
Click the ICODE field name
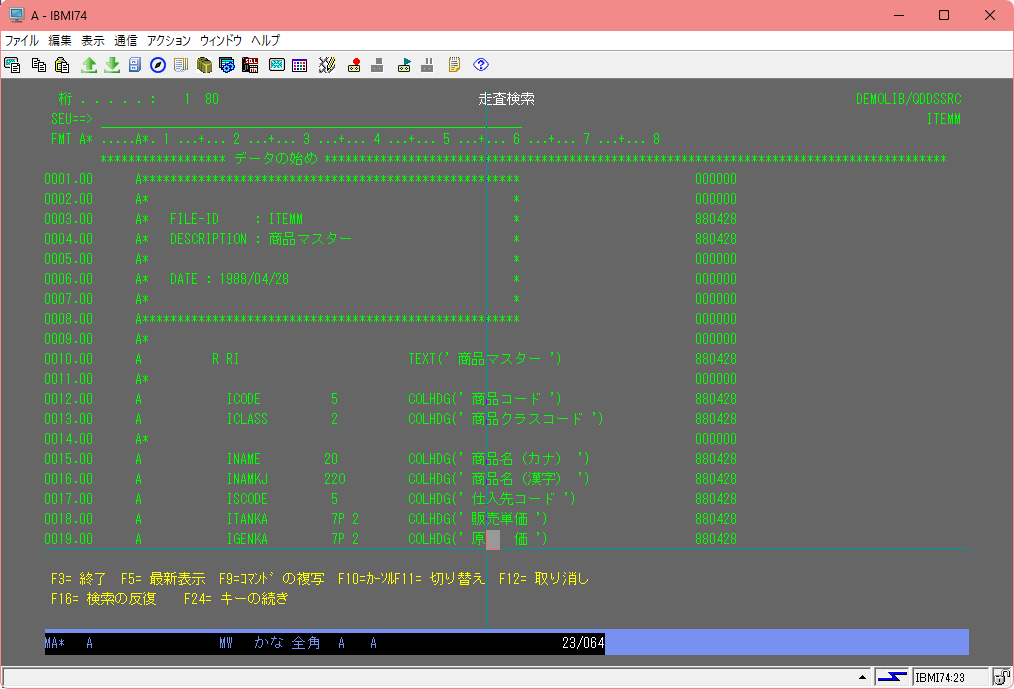pyautogui.click(x=244, y=399)
